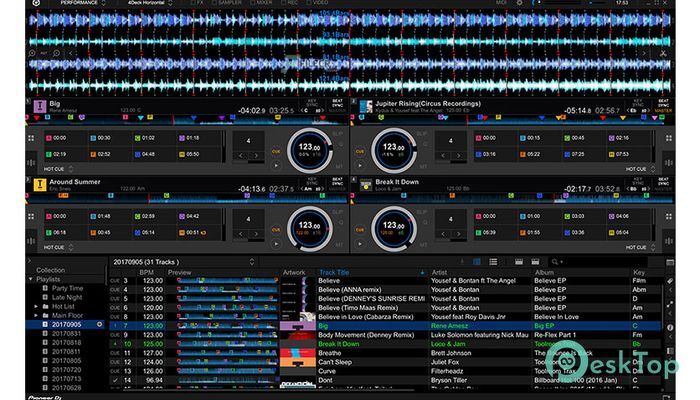The image size is (700, 400).
Task: Open the 4Deck Horizontal layout dropdown
Action: (x=150, y=3)
